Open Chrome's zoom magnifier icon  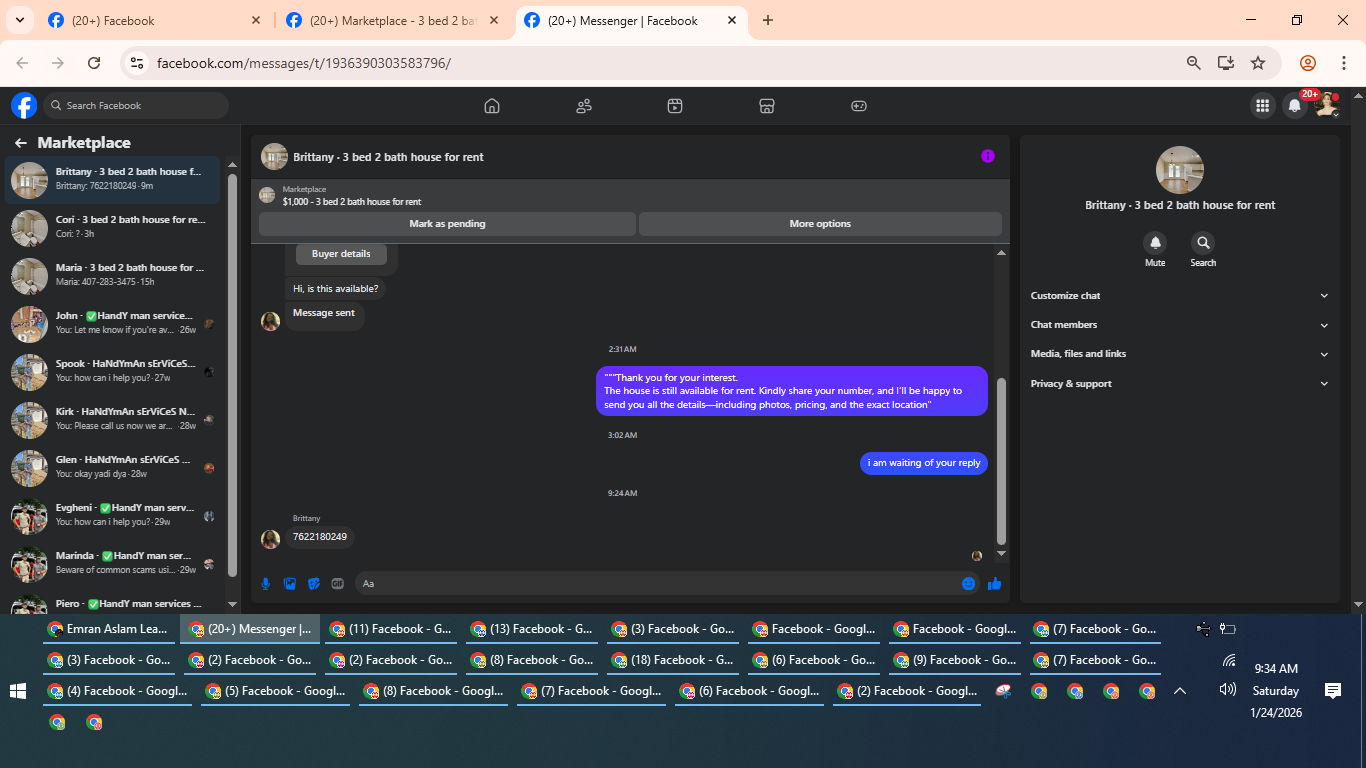coord(1193,63)
